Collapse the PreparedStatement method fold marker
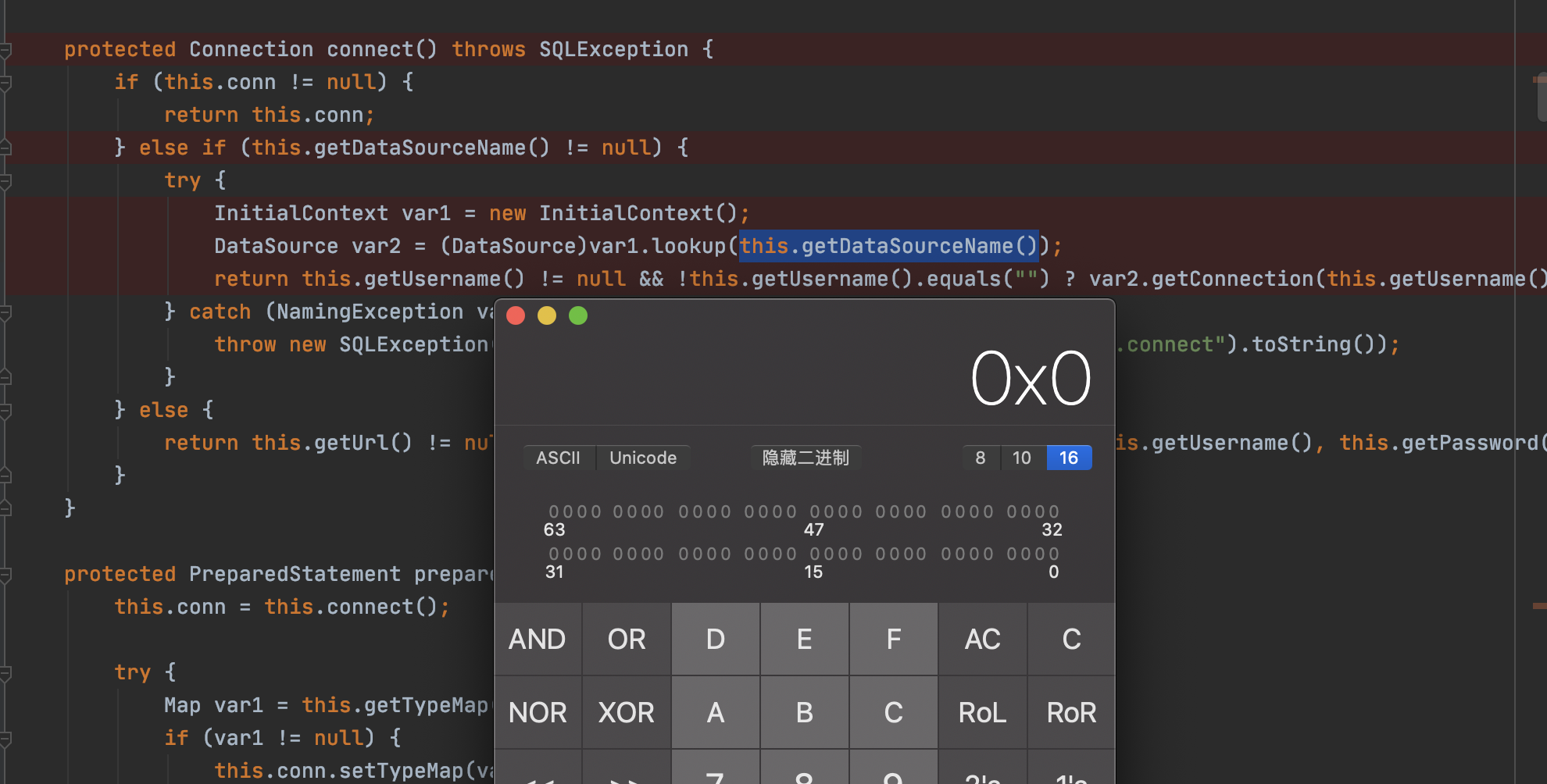 click(5, 575)
